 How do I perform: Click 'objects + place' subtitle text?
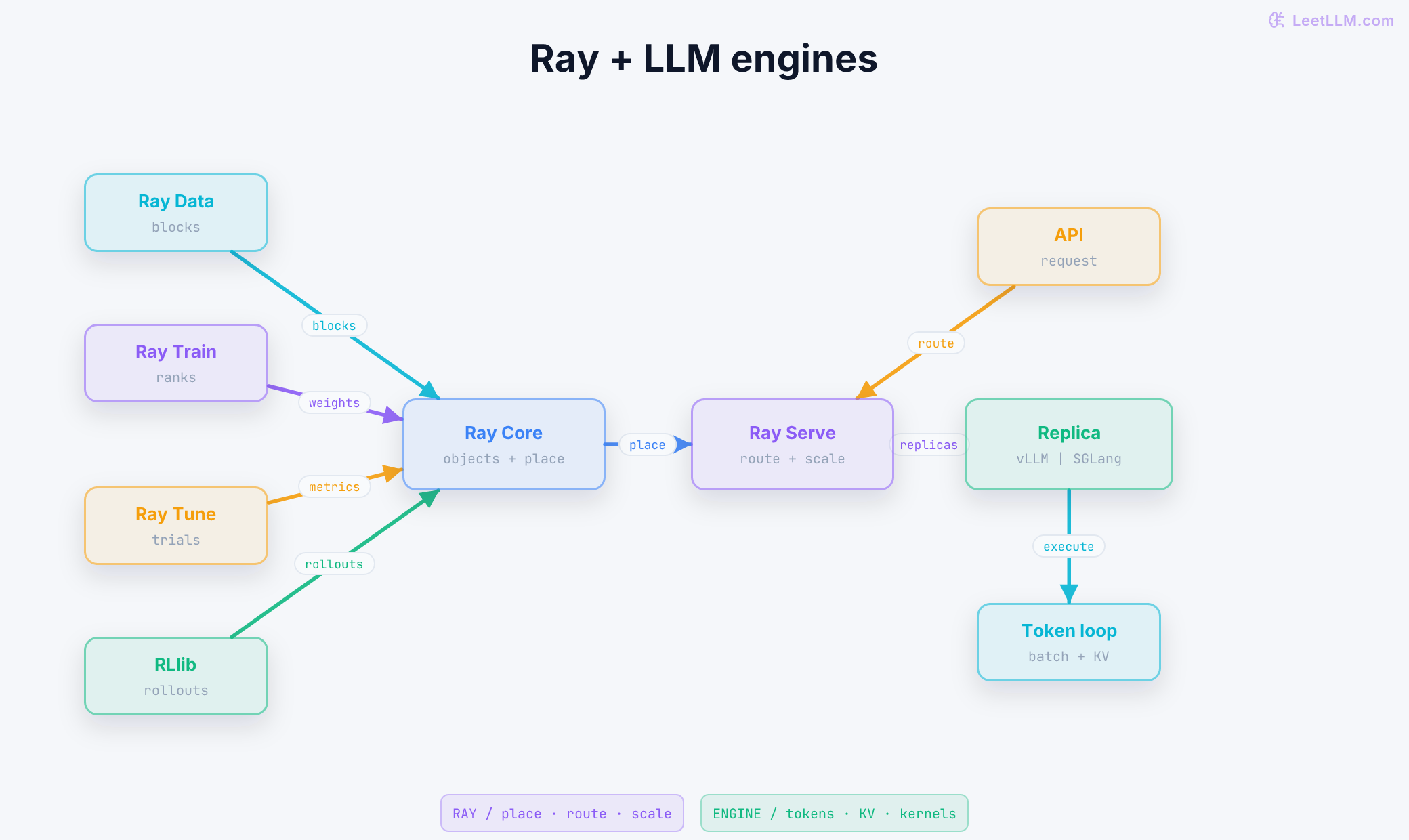[504, 459]
